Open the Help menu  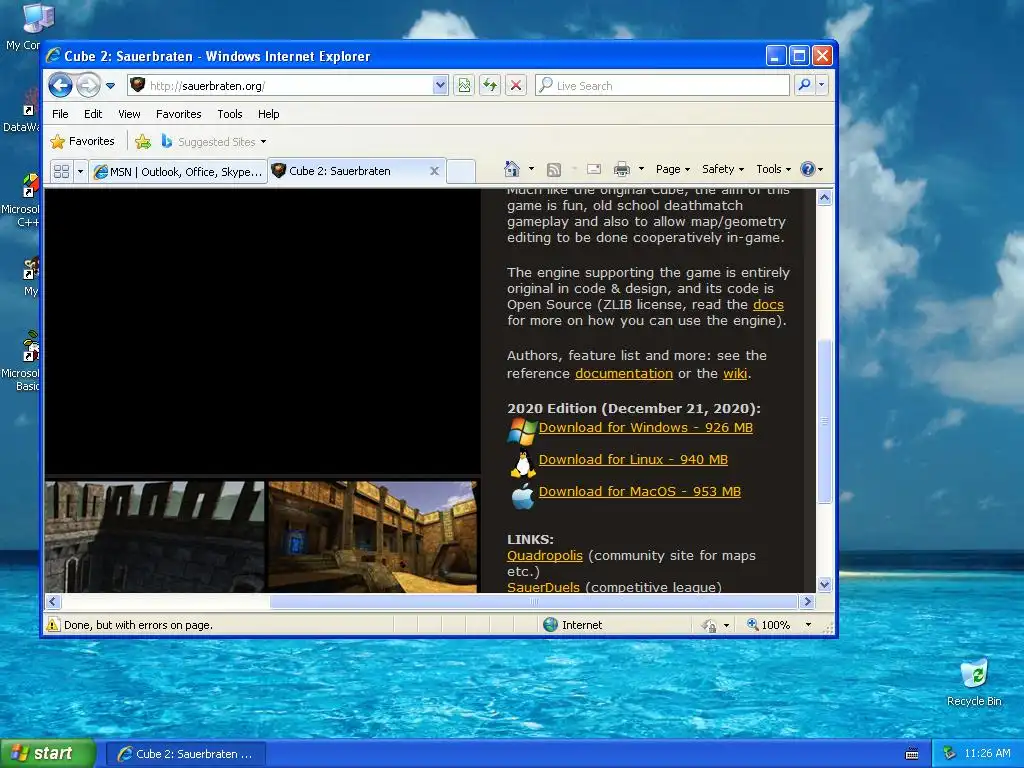coord(268,114)
